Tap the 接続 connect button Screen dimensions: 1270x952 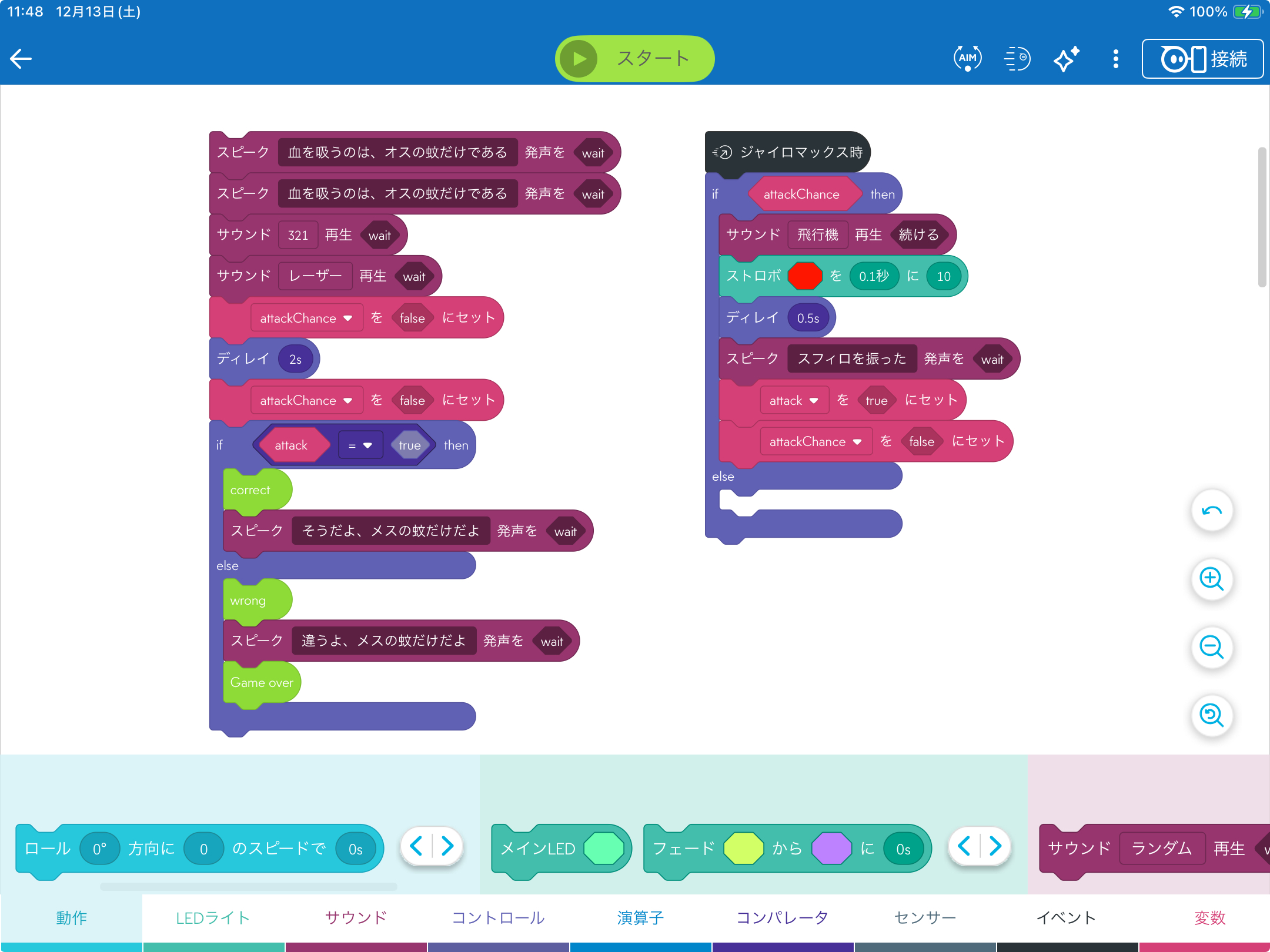[1203, 59]
